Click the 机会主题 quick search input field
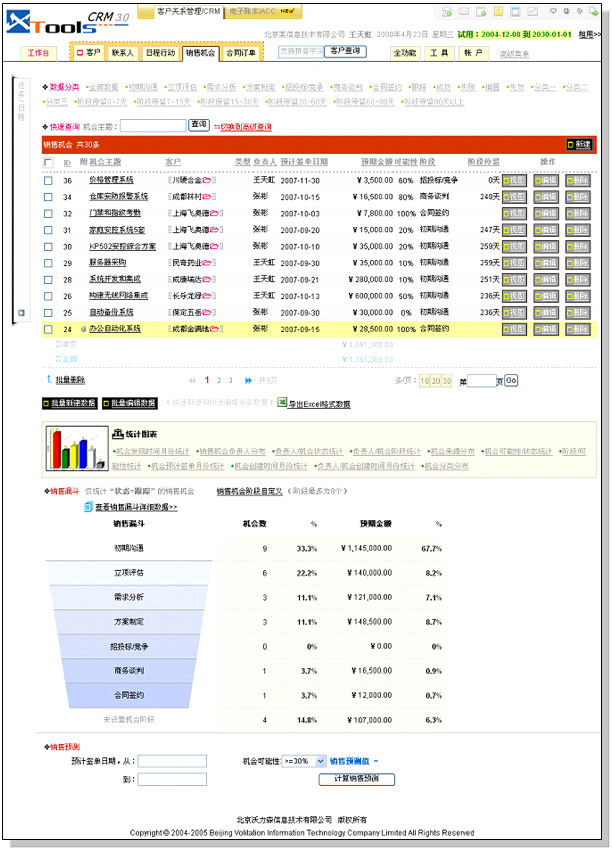612x850 pixels. coord(152,127)
